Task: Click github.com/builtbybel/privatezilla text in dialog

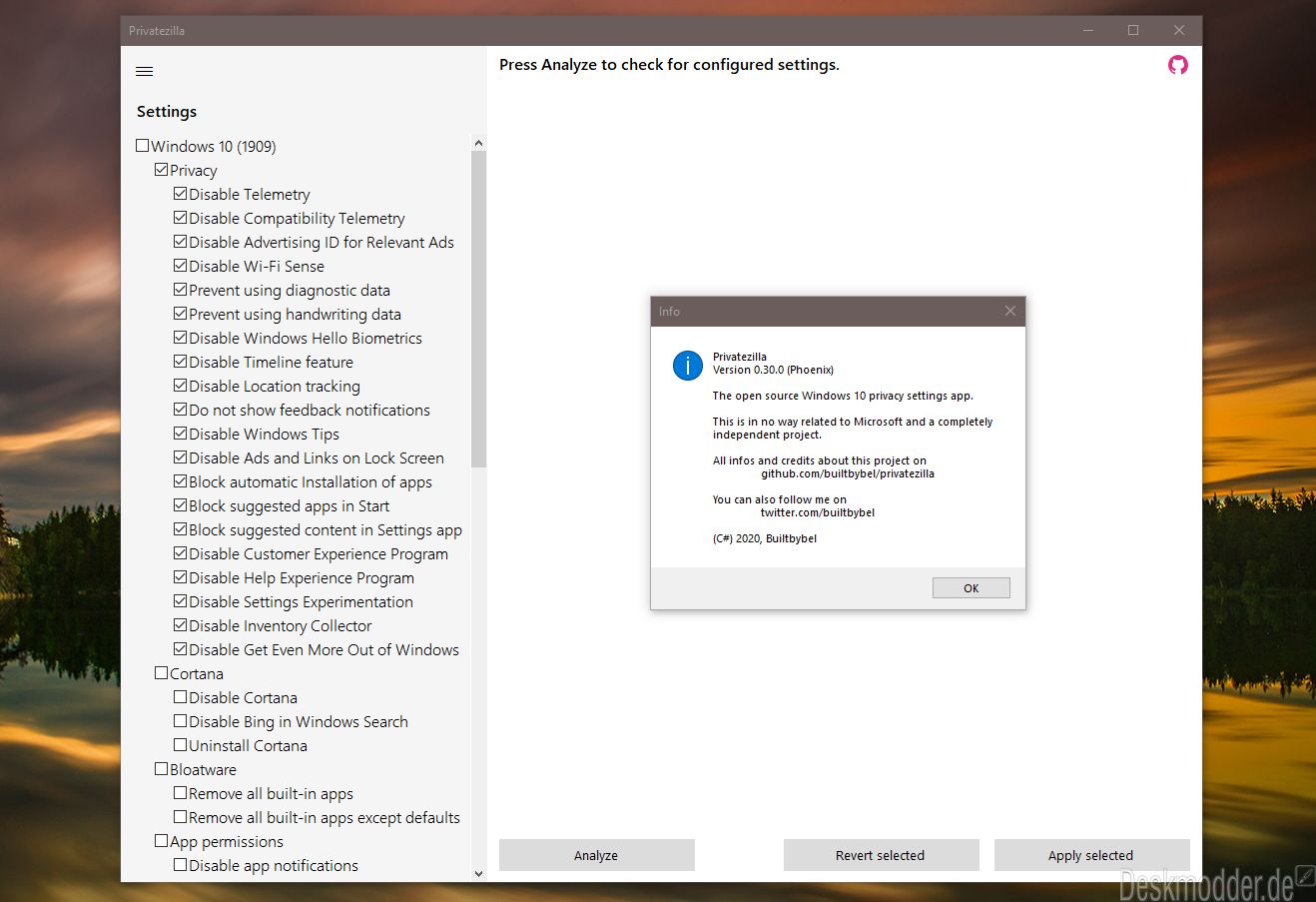Action: point(848,473)
